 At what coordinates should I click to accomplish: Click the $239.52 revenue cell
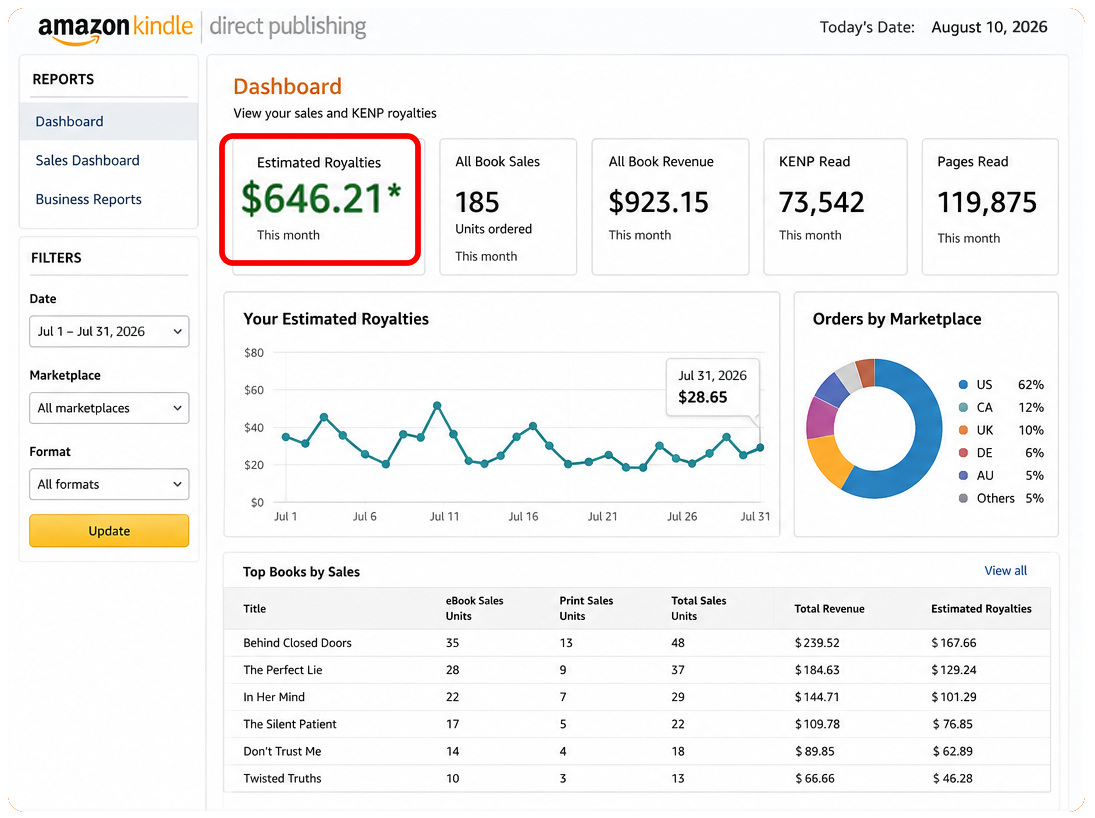click(817, 643)
